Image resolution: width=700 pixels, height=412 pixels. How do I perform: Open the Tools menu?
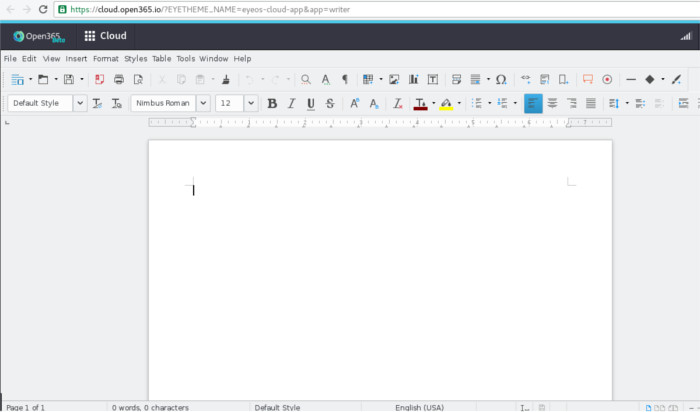coord(186,58)
